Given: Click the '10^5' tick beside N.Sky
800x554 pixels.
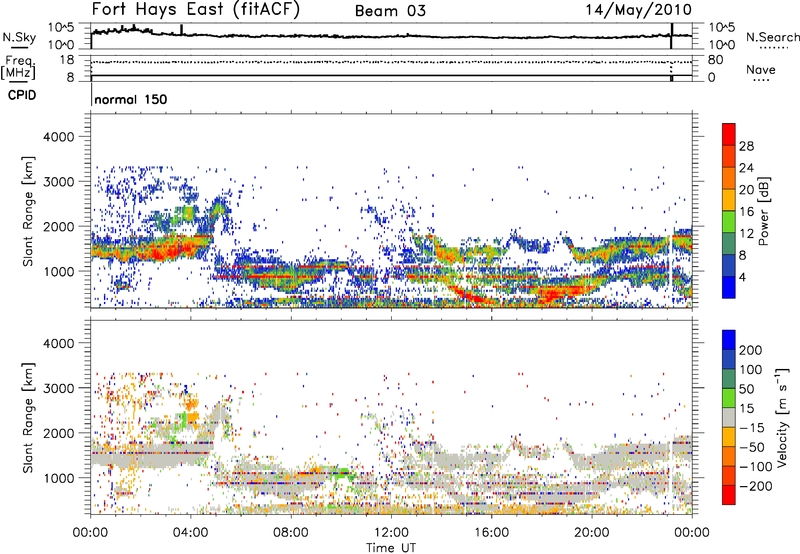Looking at the screenshot, I should pyautogui.click(x=61, y=28).
